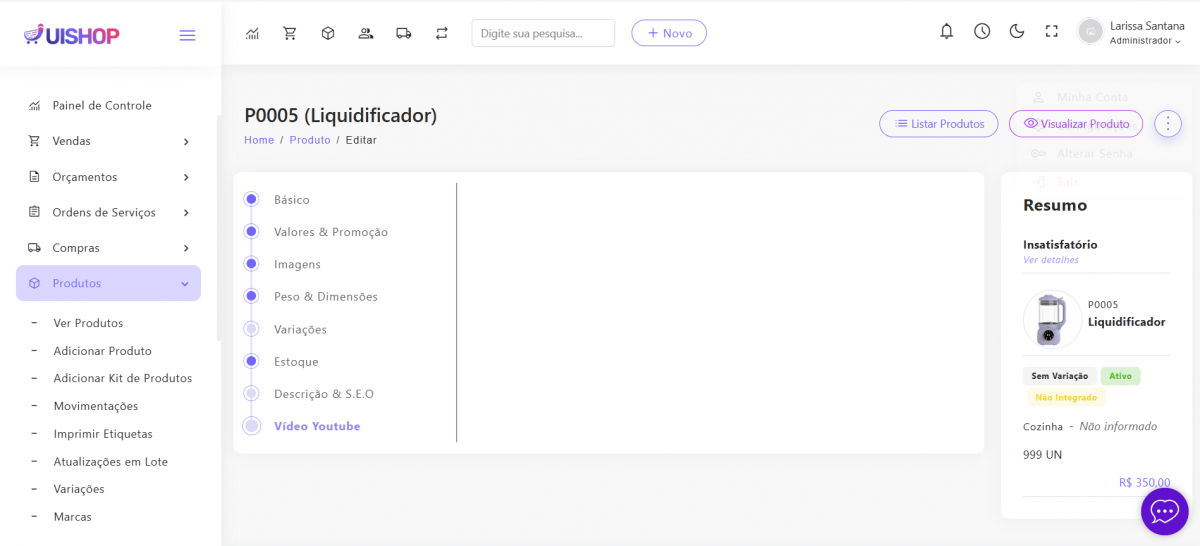Expand the Ordens de Serviços menu
1200x546 pixels.
click(108, 212)
